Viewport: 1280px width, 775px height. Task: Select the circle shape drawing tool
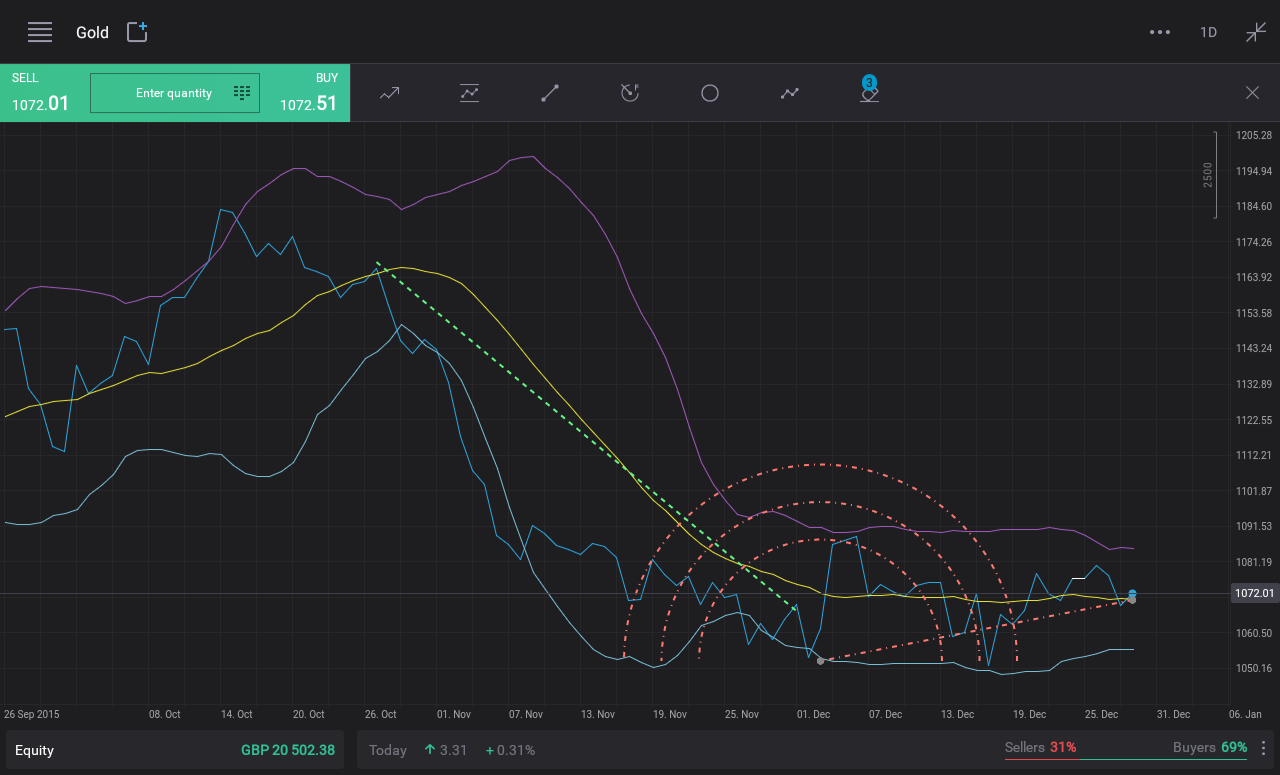coord(710,93)
